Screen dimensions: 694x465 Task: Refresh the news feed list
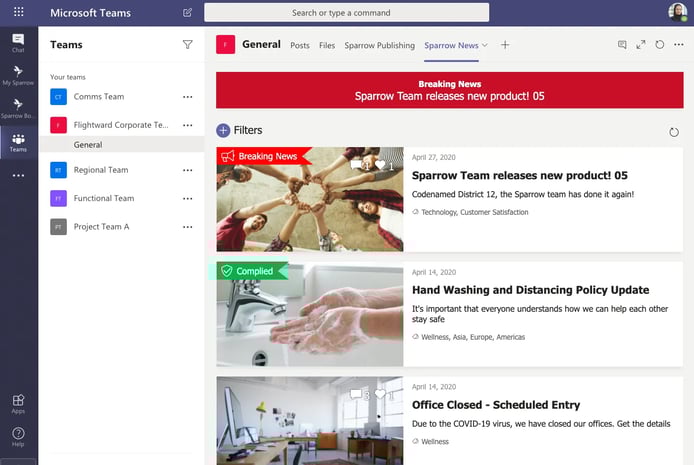point(672,132)
